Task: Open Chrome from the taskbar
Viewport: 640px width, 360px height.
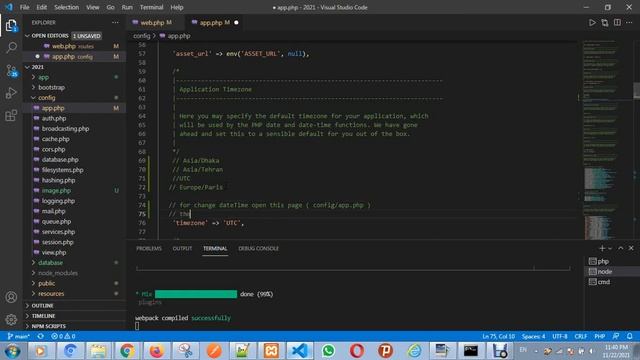Action: click(x=127, y=351)
